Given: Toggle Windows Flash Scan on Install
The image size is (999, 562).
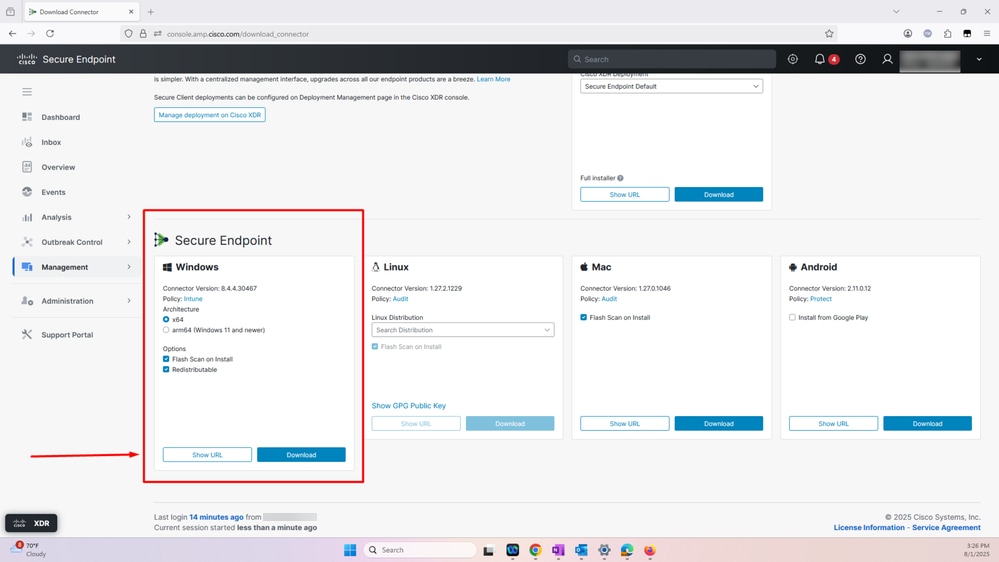Looking at the screenshot, I should 166,359.
